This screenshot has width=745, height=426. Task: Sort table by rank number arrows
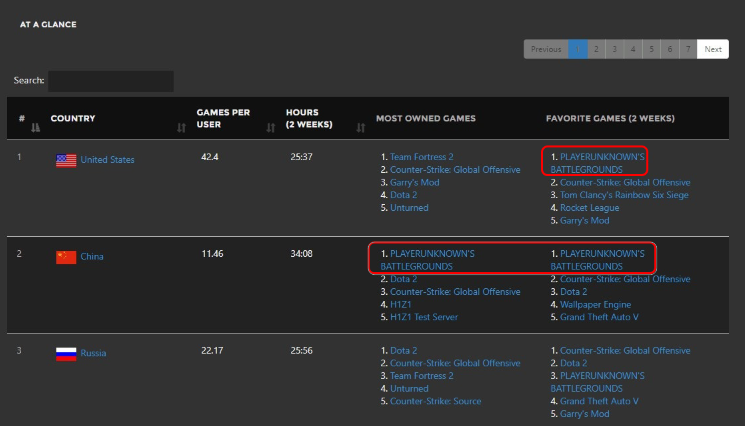click(36, 127)
